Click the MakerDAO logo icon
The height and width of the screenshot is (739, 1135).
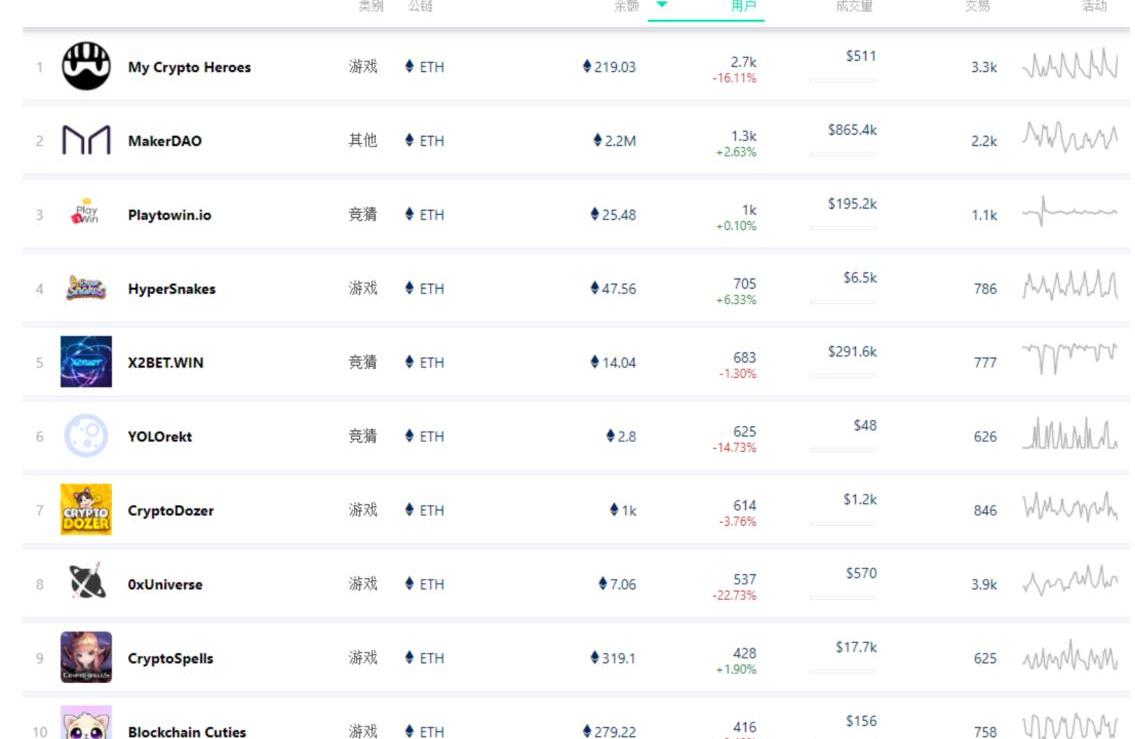click(86, 141)
